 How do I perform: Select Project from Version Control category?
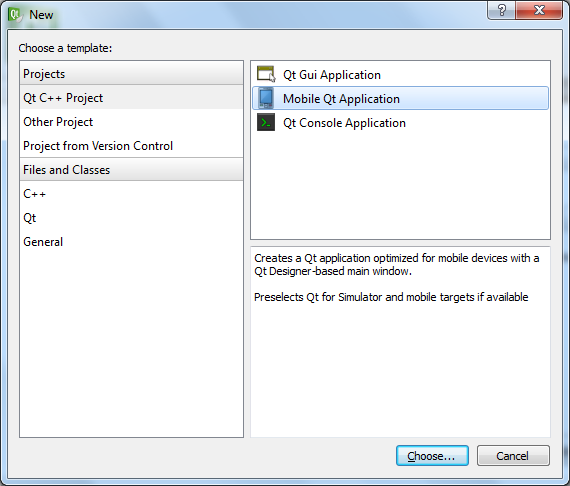[x=131, y=146]
